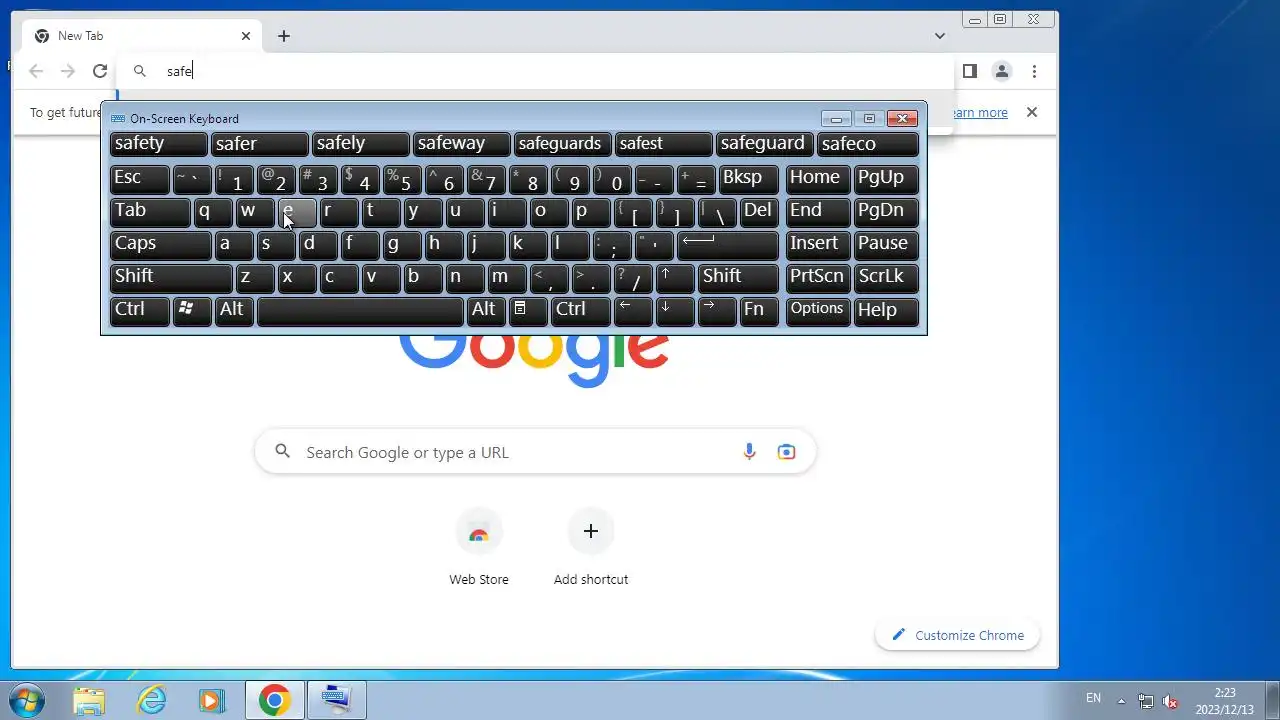
Task: Toggle the Fn key
Action: pos(759,311)
